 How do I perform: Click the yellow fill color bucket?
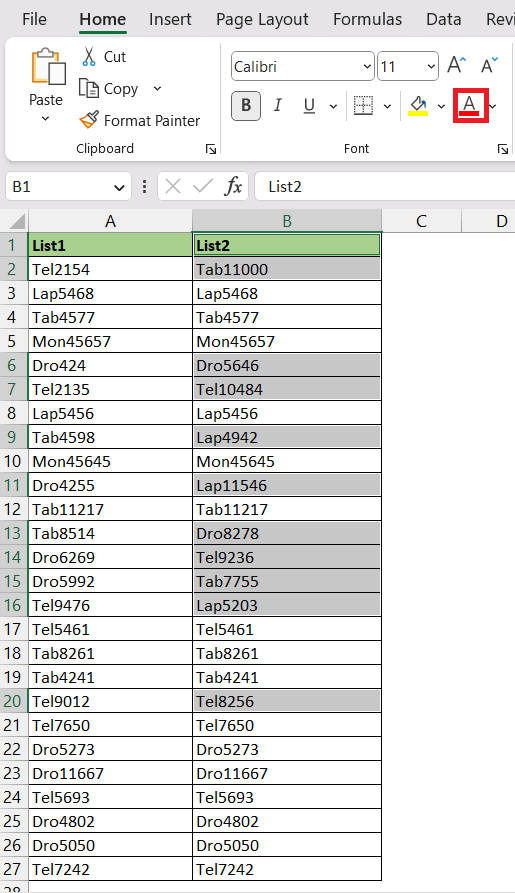tap(419, 105)
